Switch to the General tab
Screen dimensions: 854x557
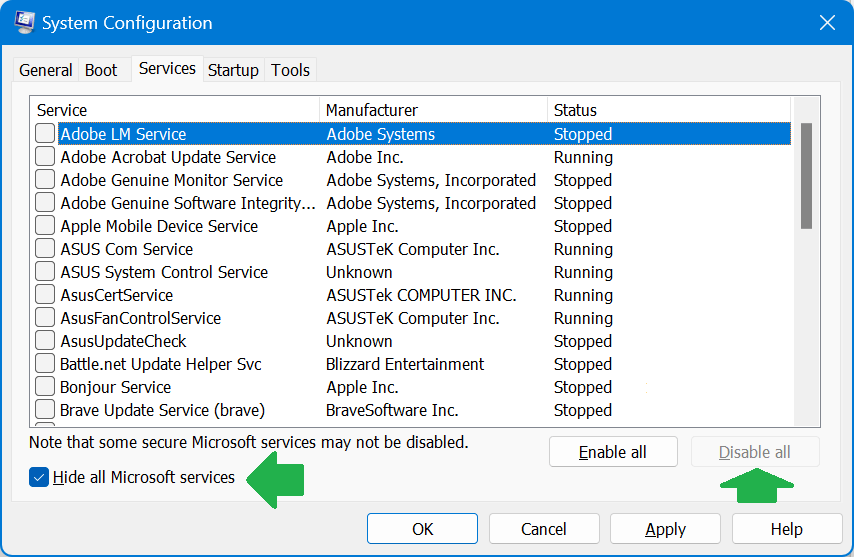[46, 70]
